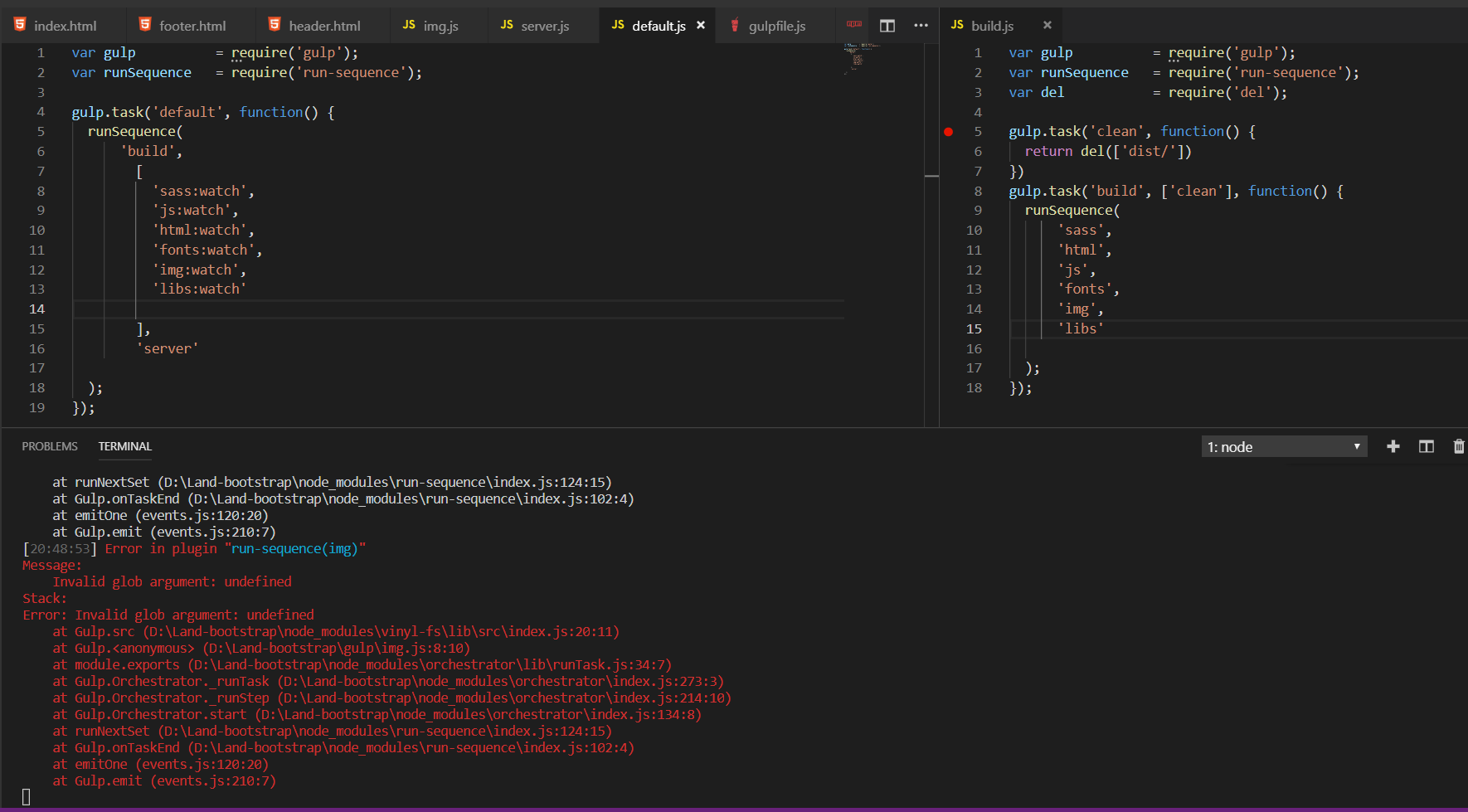Open the server.js tab
The image size is (1468, 812).
pyautogui.click(x=544, y=26)
